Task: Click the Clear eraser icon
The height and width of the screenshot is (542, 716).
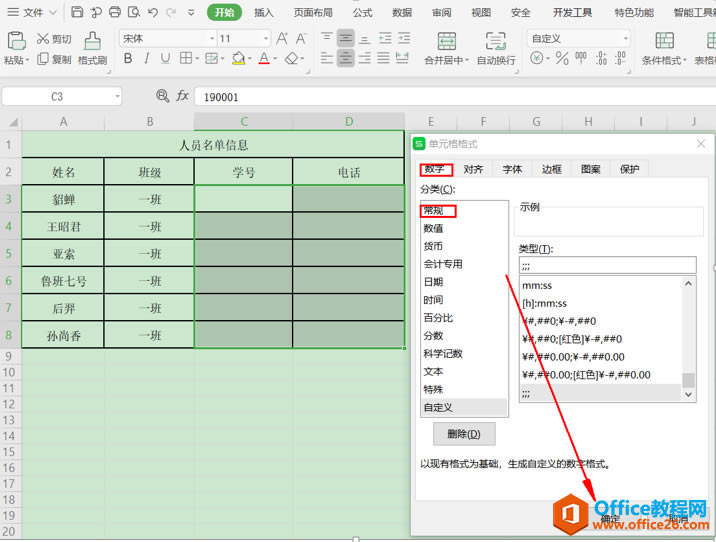Action: tap(291, 58)
